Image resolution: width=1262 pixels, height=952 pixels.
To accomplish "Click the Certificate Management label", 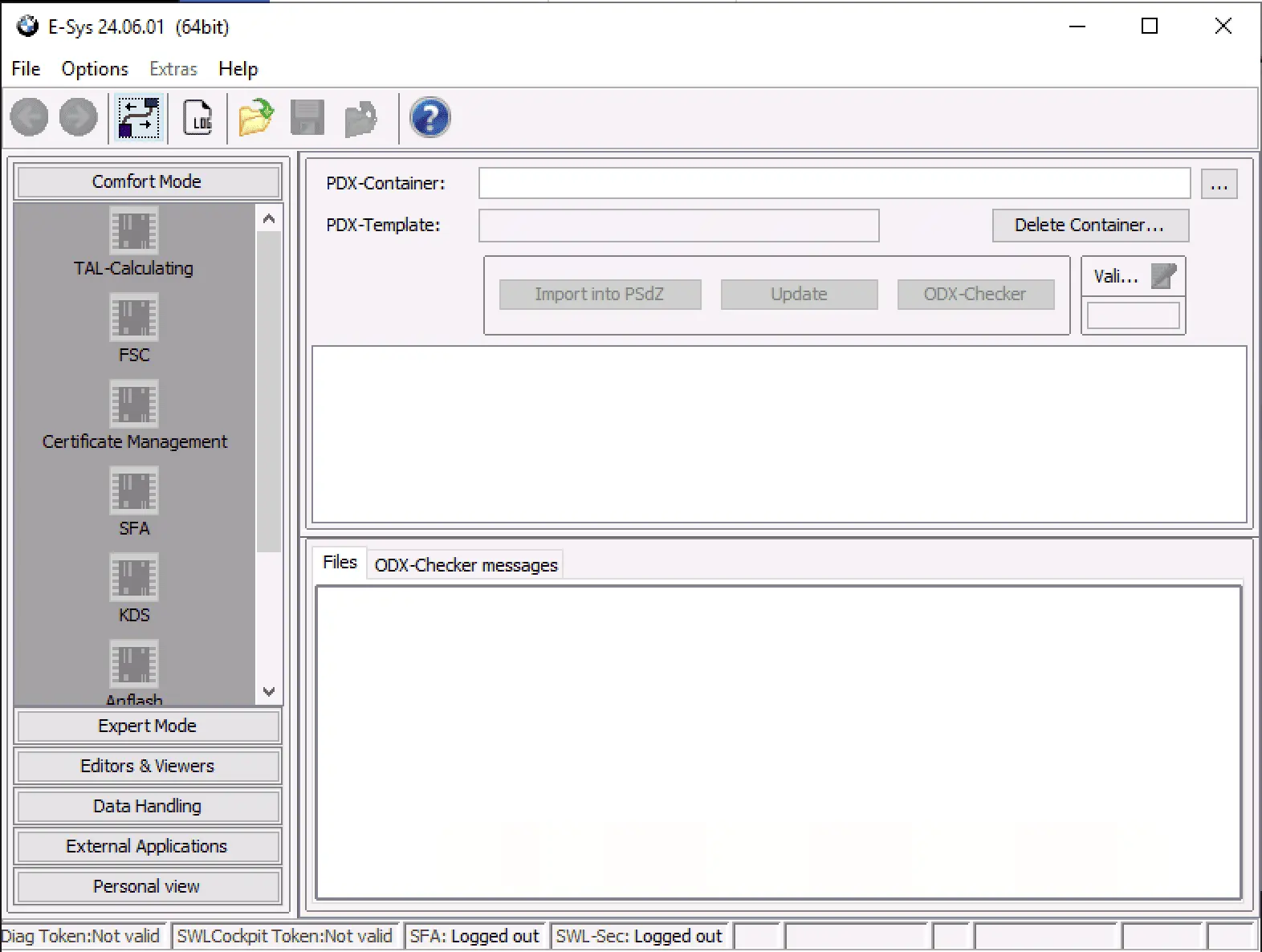I will pos(135,441).
